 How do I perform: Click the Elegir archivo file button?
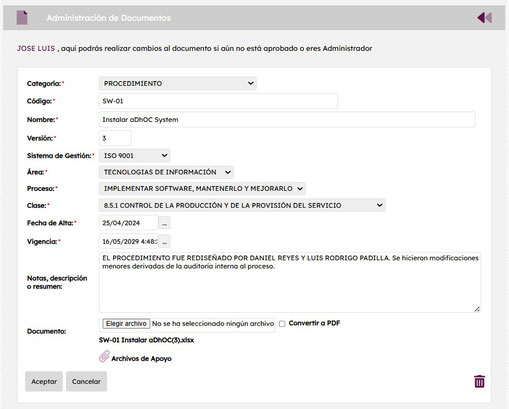click(126, 324)
